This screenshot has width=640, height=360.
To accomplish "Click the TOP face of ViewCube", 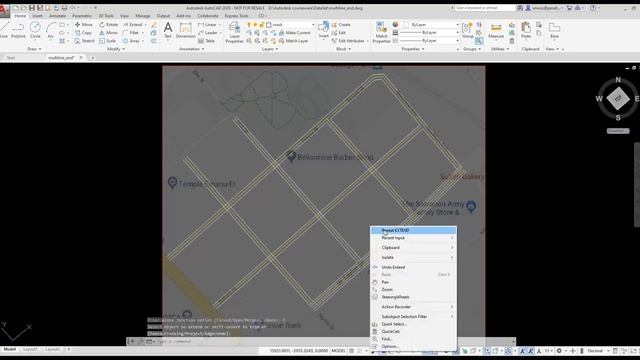I will 618,98.
